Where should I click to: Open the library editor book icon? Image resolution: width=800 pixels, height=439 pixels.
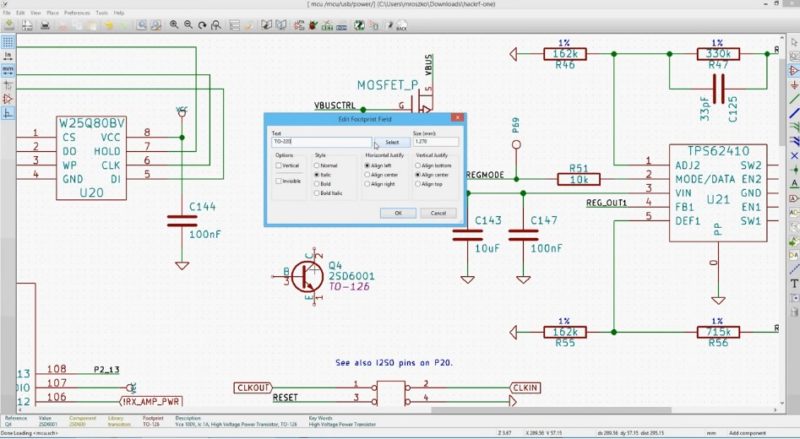pyautogui.click(x=266, y=25)
